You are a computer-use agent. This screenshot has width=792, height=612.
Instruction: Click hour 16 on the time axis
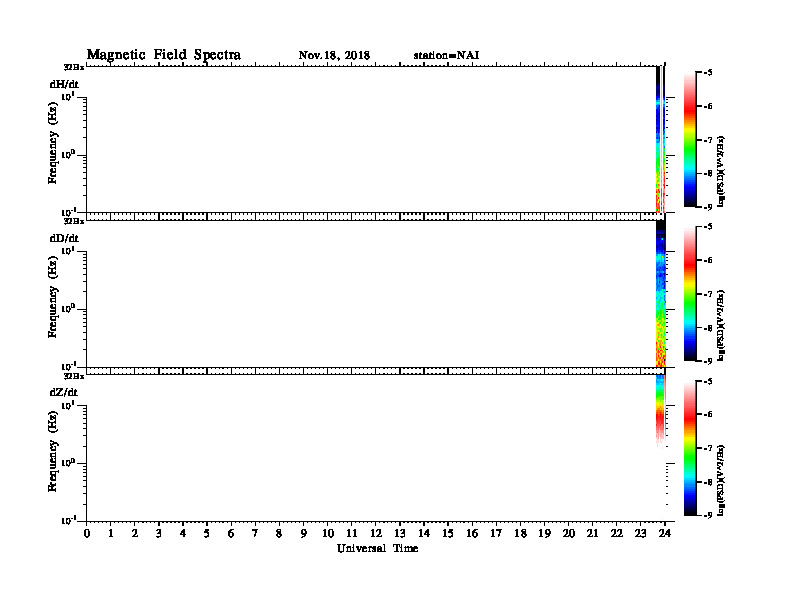pyautogui.click(x=472, y=534)
